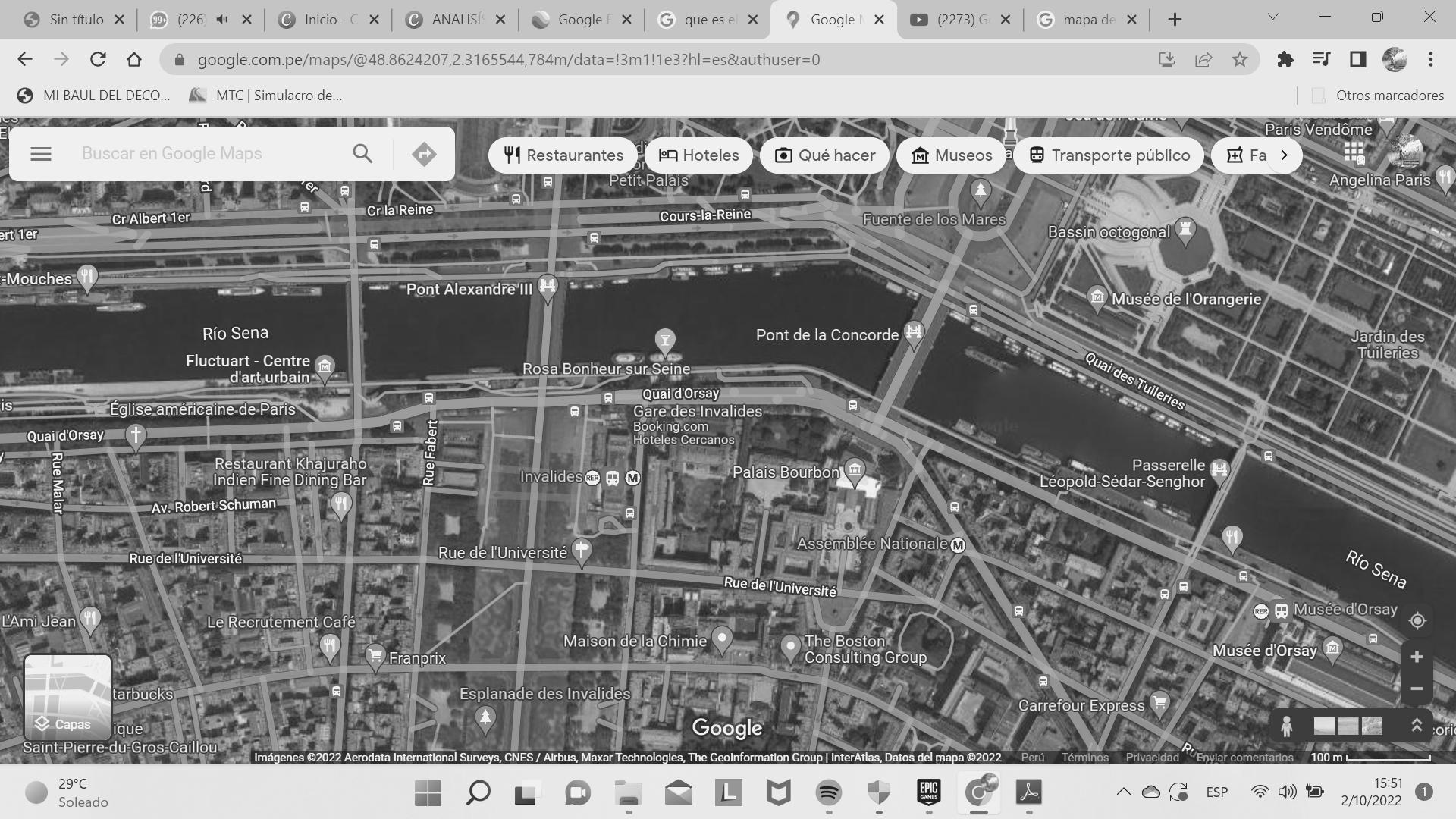Viewport: 1456px width, 819px height.
Task: Select the Museos filter chip
Action: point(951,155)
